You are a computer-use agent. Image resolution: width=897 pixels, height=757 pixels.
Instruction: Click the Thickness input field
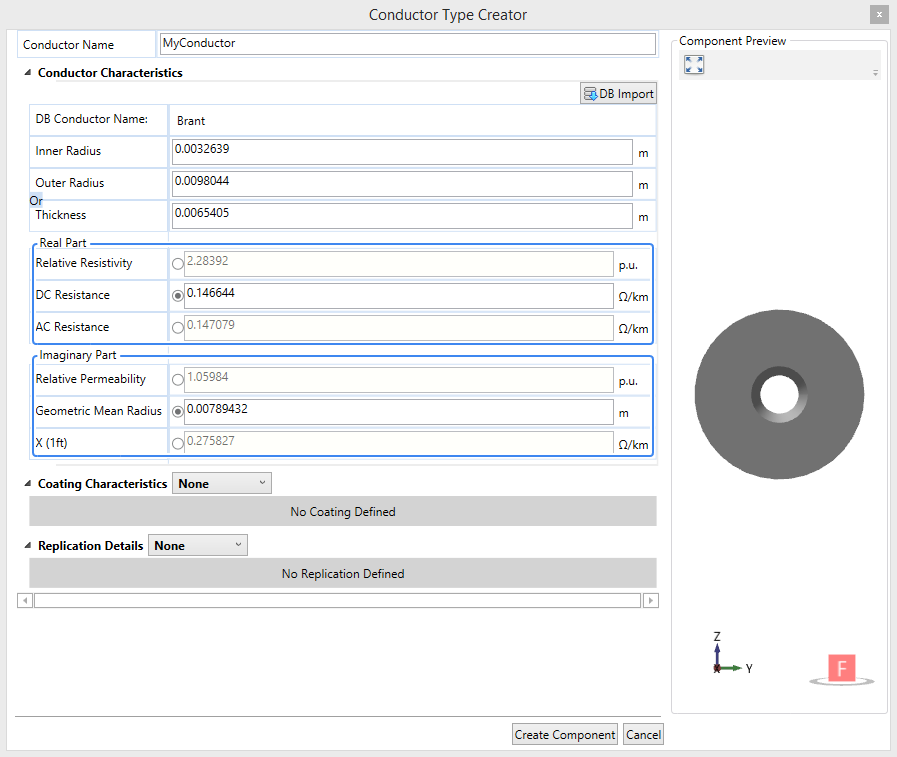point(402,216)
